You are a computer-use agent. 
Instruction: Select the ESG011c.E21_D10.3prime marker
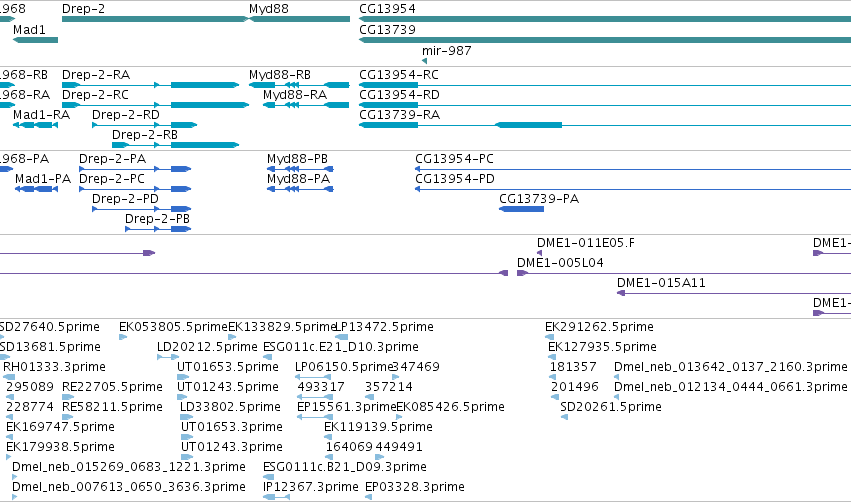[268, 357]
